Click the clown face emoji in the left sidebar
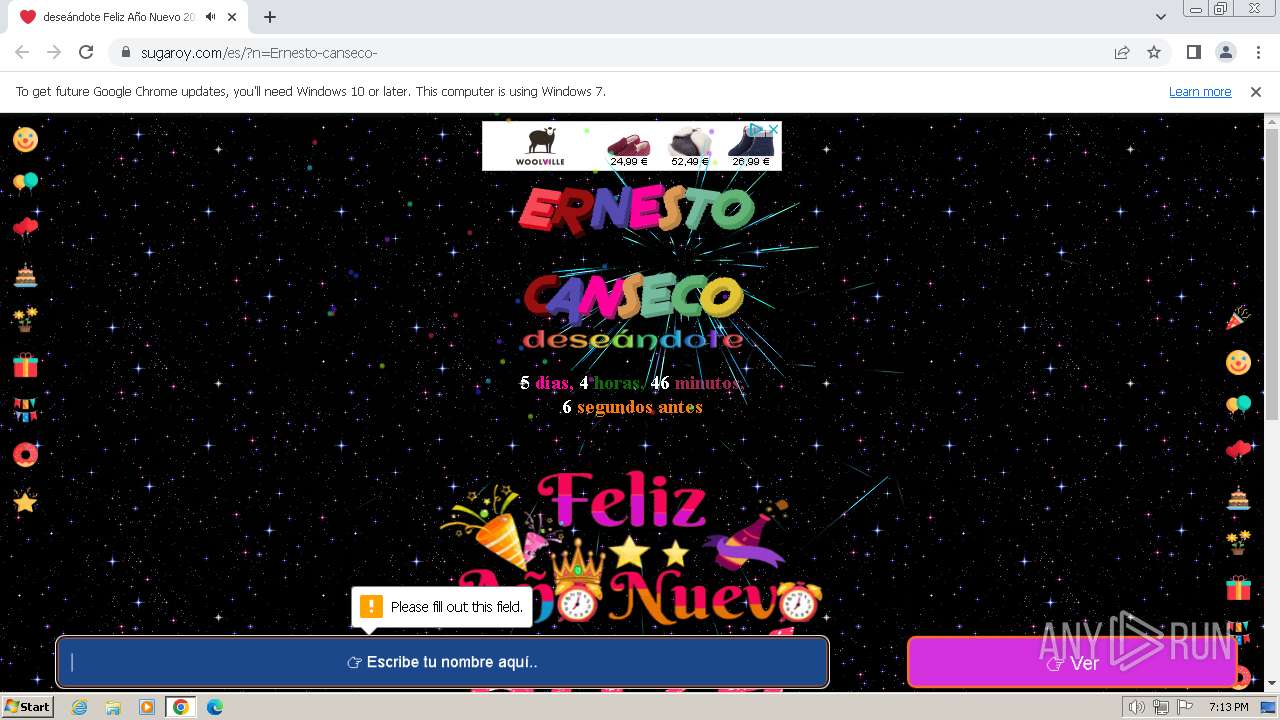The height and width of the screenshot is (720, 1280). [x=25, y=139]
